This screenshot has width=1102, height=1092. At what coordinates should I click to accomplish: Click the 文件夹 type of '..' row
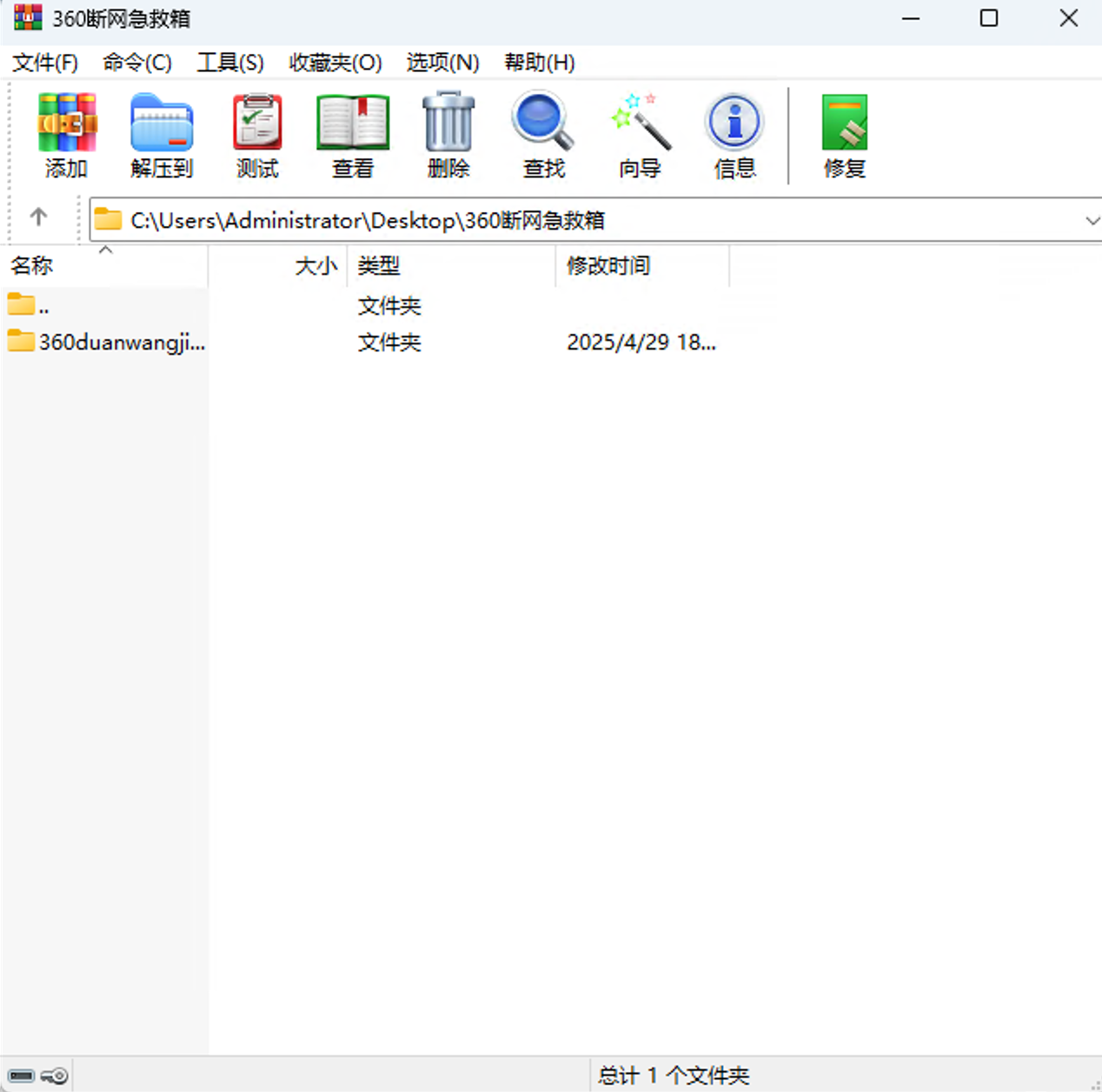tap(389, 305)
